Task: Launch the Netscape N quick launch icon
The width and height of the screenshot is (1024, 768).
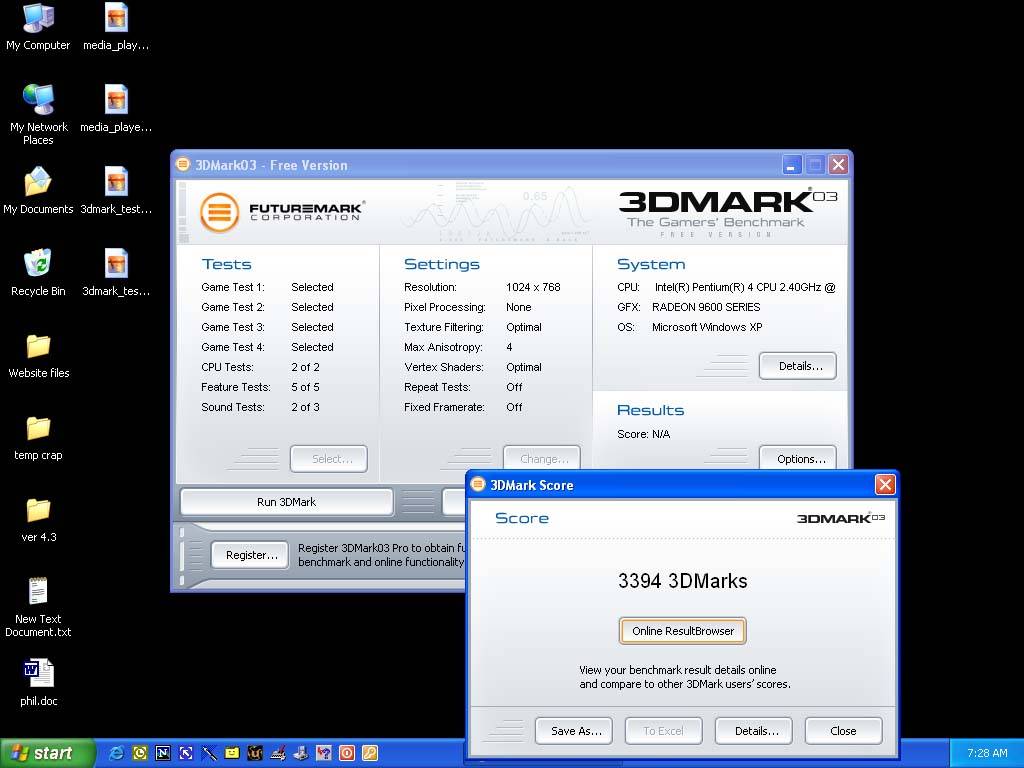Action: [x=163, y=753]
